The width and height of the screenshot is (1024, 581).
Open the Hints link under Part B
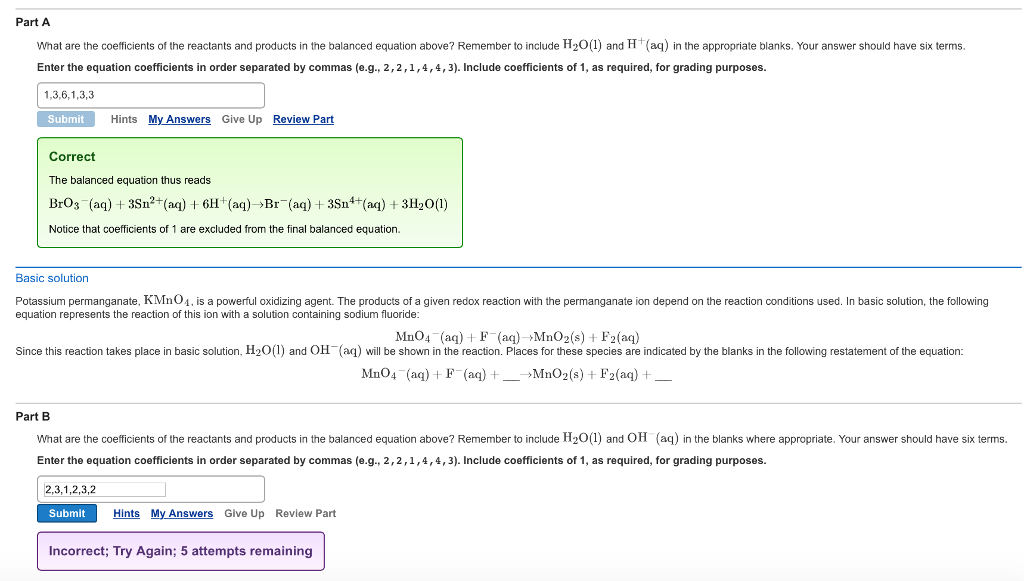(125, 513)
